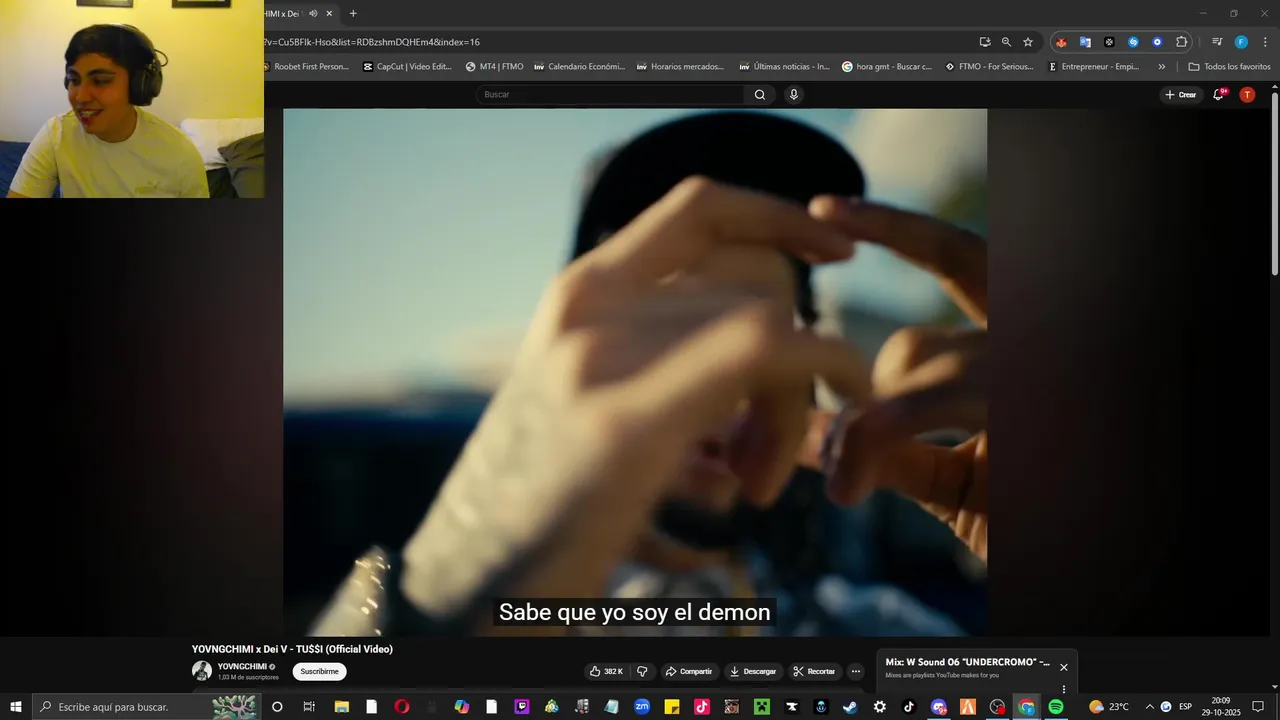This screenshot has height=720, width=1280.
Task: Open the Extensions puzzle menu
Action: pos(1181,42)
